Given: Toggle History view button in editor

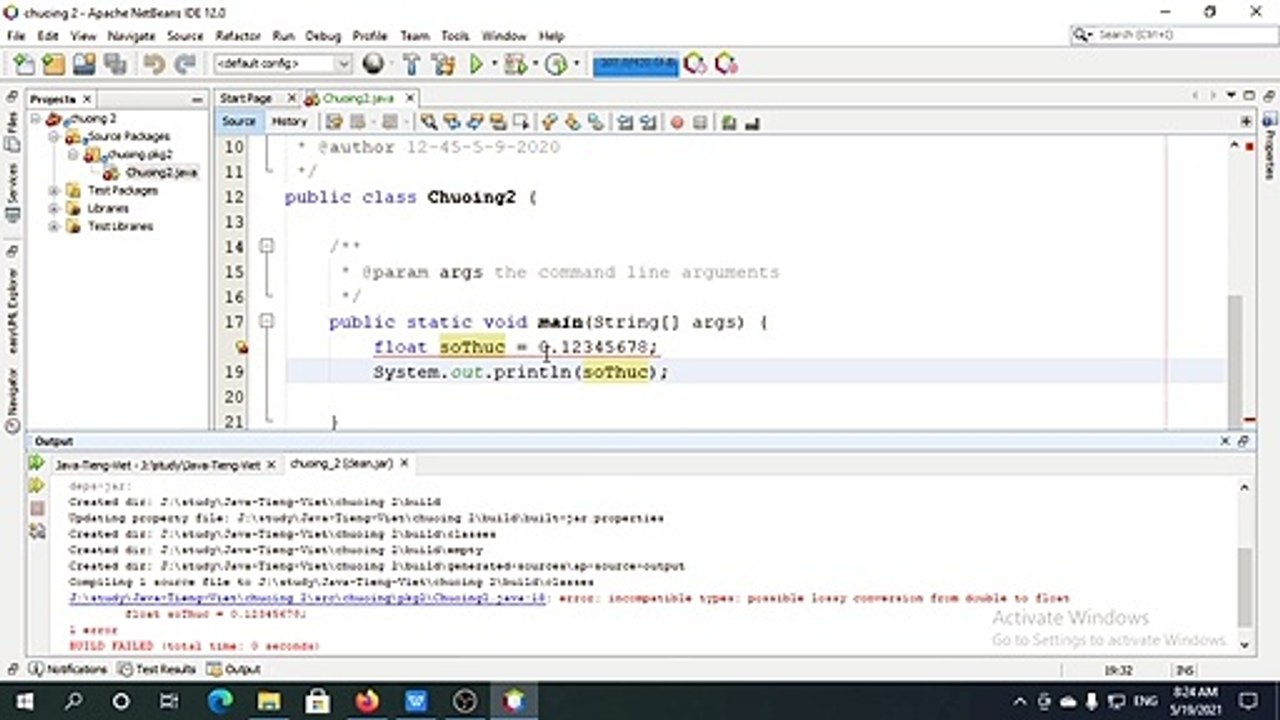Looking at the screenshot, I should pyautogui.click(x=290, y=122).
